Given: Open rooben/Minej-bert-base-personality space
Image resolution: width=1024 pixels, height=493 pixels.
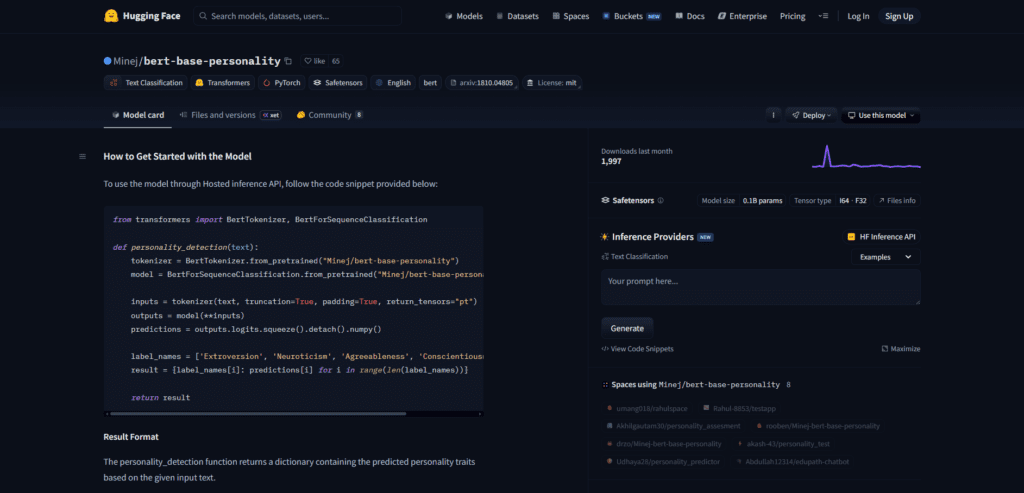Looking at the screenshot, I should point(818,426).
